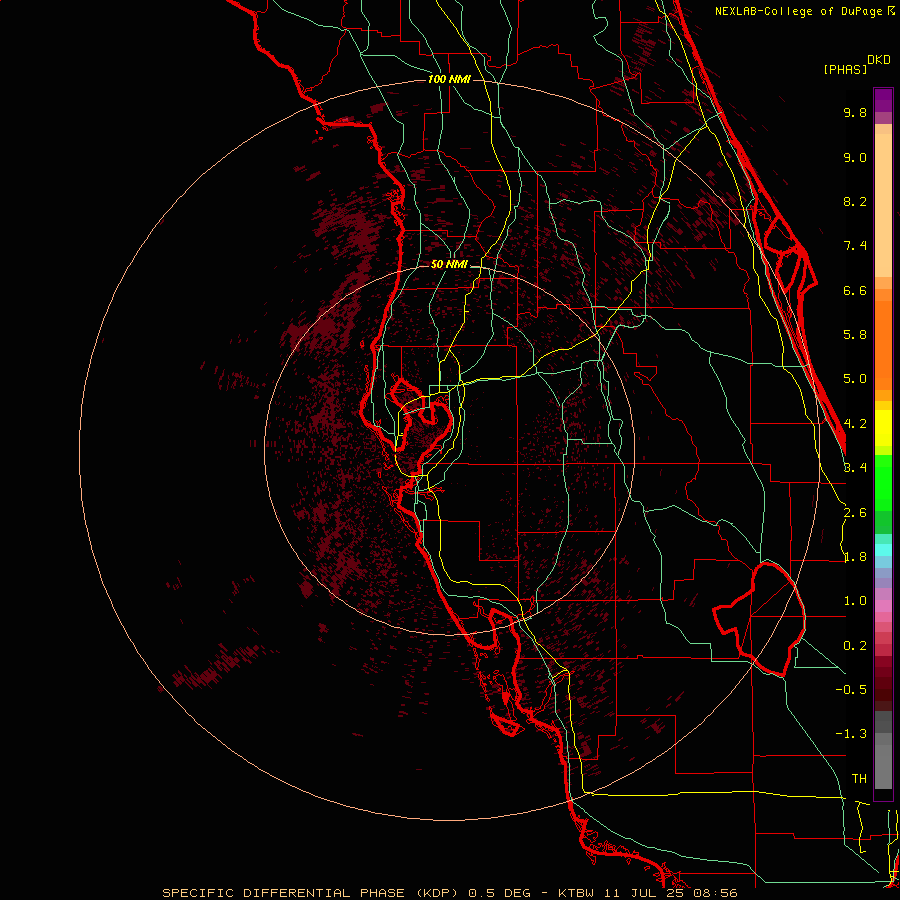Click the TH label on the color scale
The height and width of the screenshot is (900, 900).
859,779
